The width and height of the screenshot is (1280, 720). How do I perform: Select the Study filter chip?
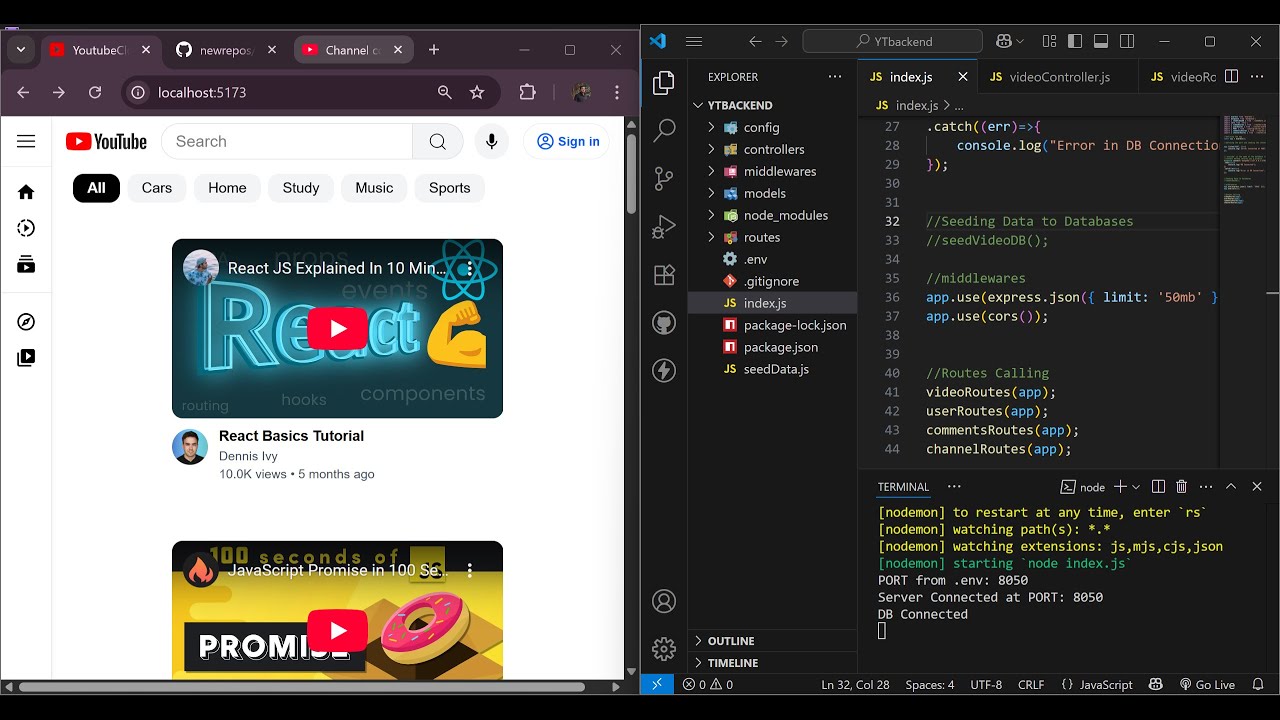(301, 188)
